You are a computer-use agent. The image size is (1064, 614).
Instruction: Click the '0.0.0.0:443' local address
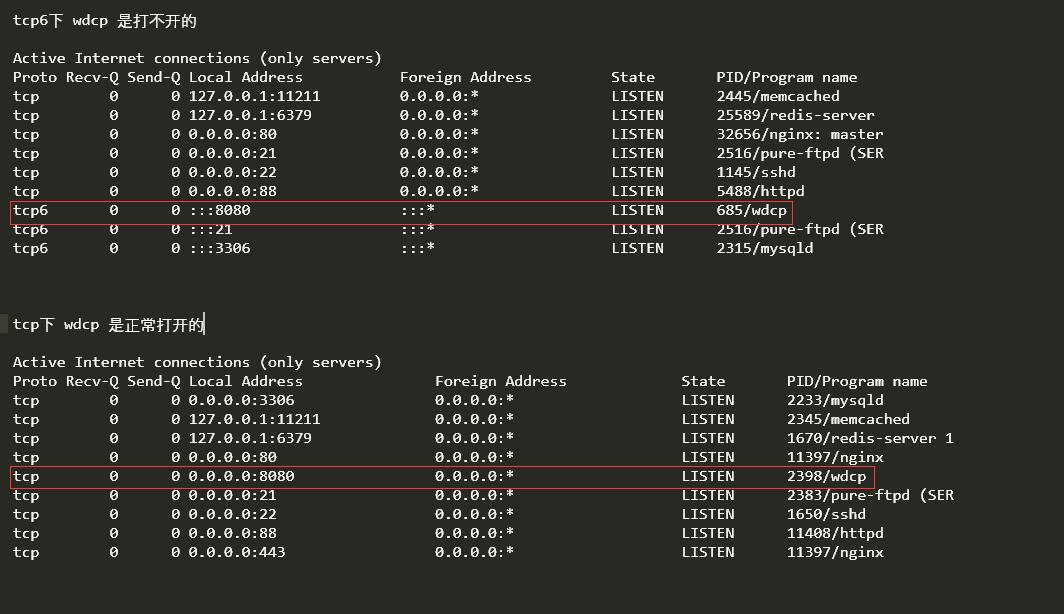coord(237,553)
